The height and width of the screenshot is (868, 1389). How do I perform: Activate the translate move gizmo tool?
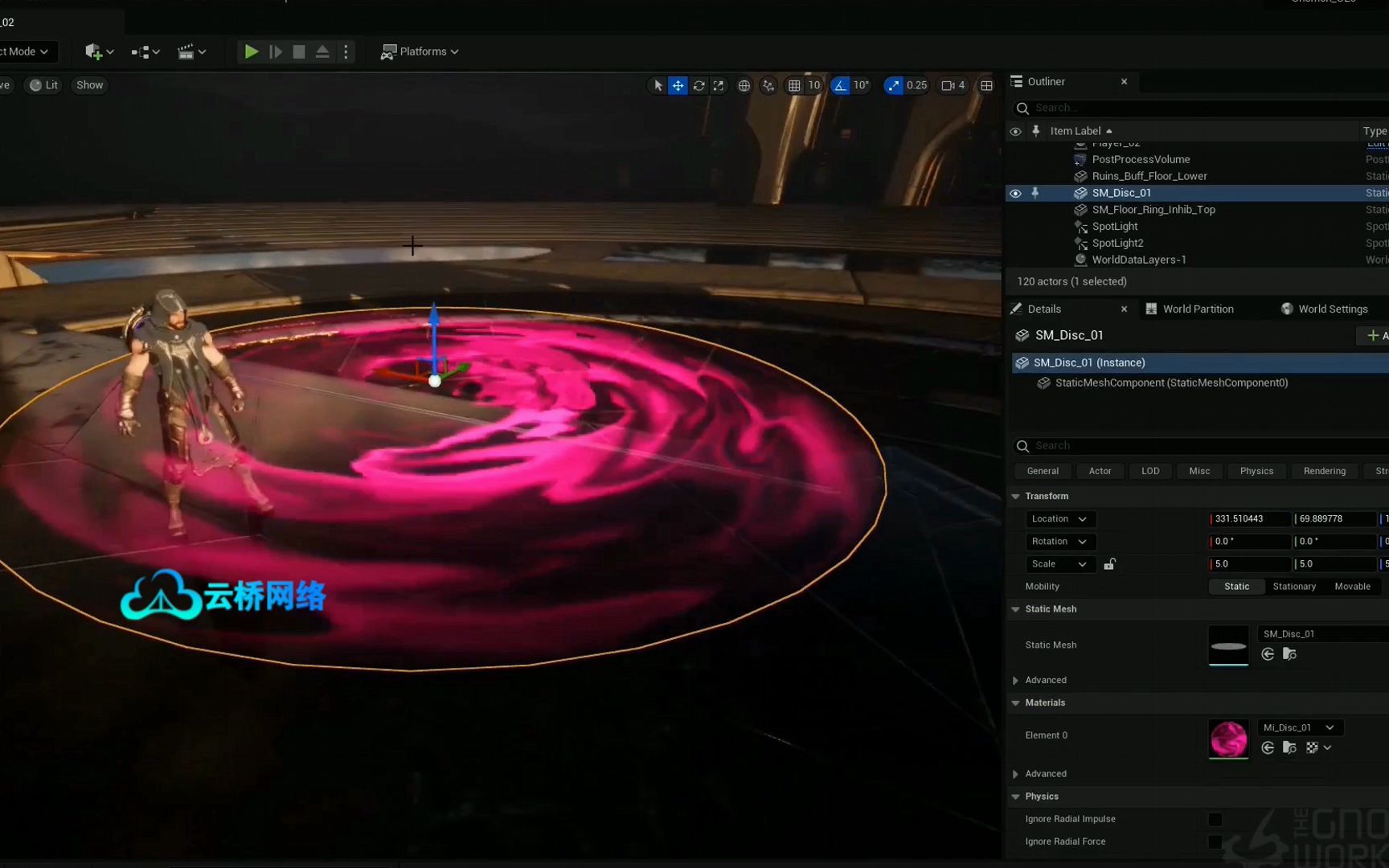pyautogui.click(x=678, y=85)
